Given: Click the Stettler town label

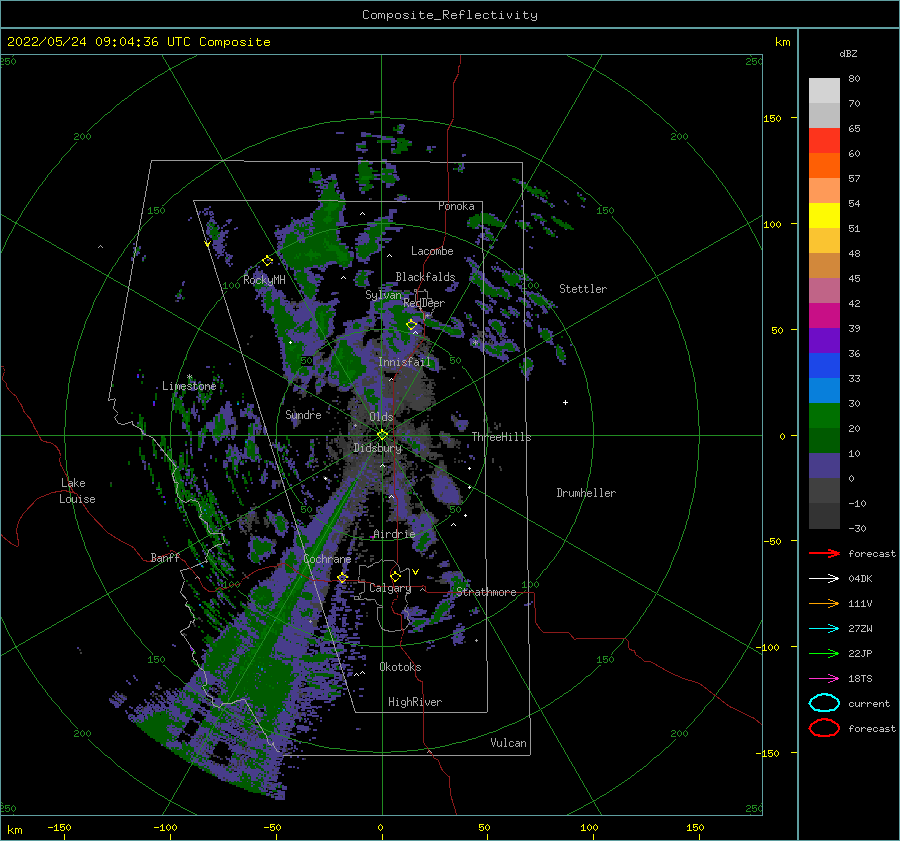Looking at the screenshot, I should click(583, 289).
